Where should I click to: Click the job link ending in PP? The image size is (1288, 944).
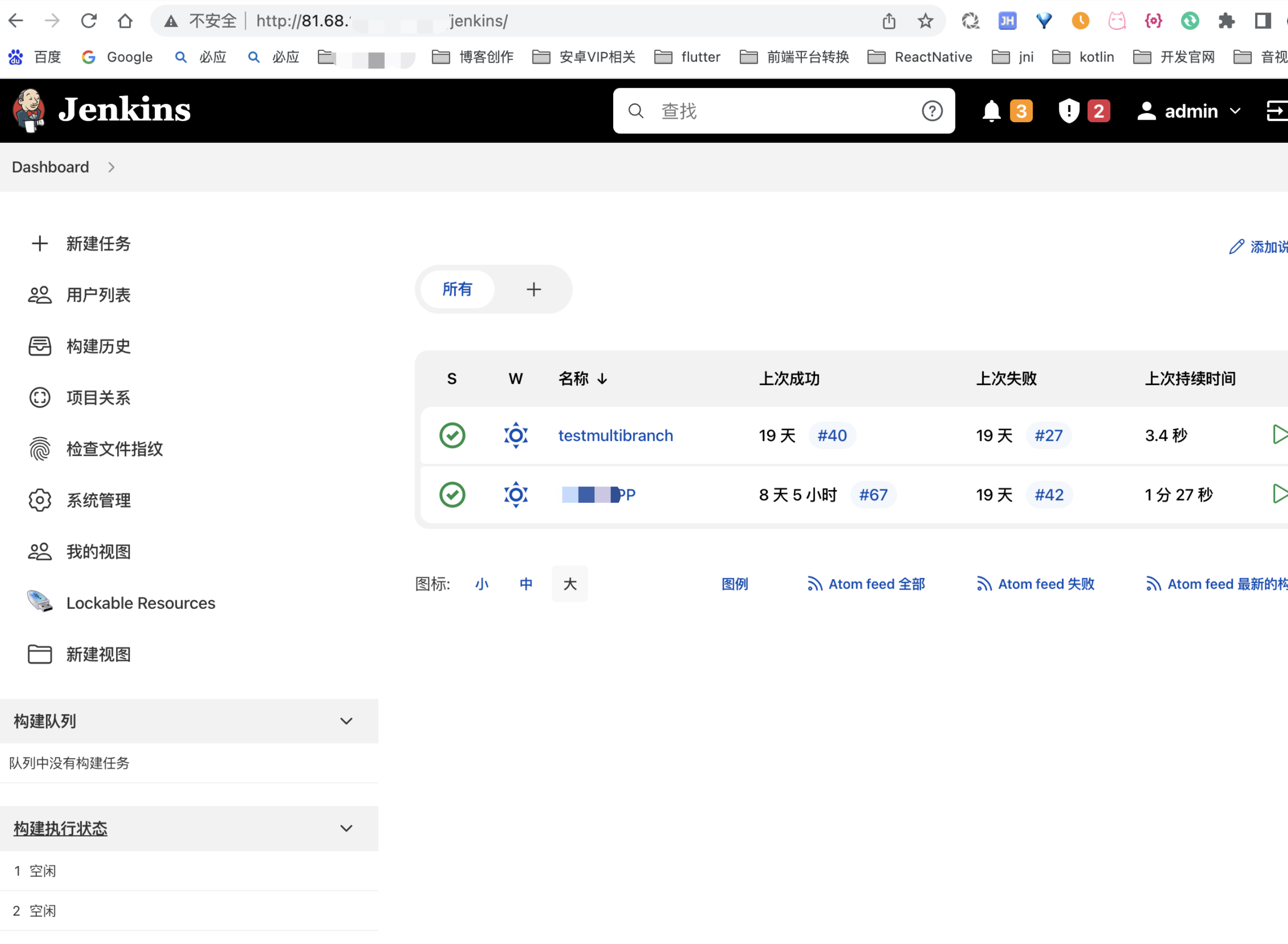point(599,495)
